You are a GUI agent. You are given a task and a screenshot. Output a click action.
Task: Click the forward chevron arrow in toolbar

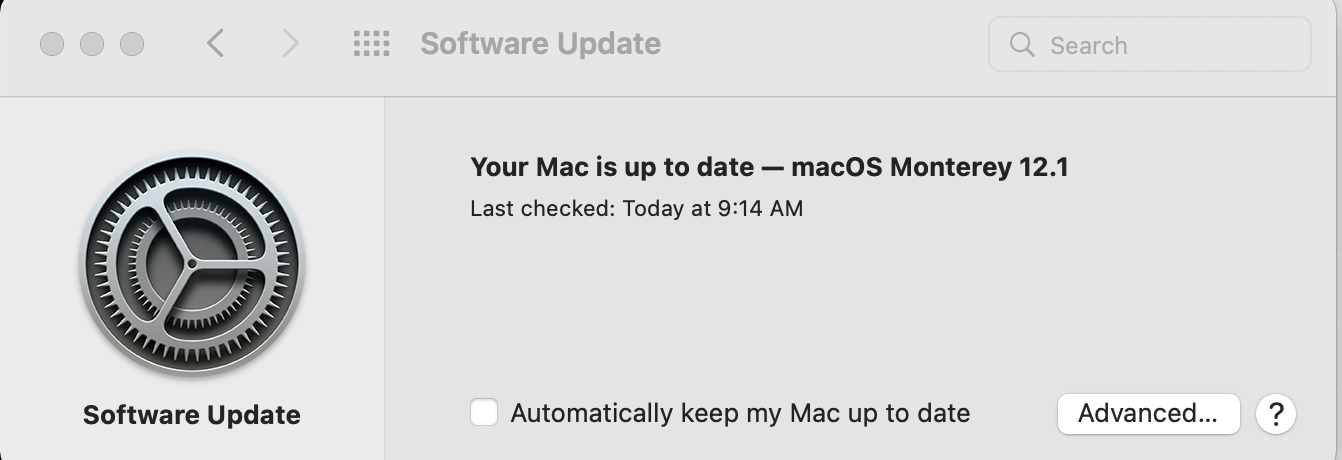click(x=291, y=43)
